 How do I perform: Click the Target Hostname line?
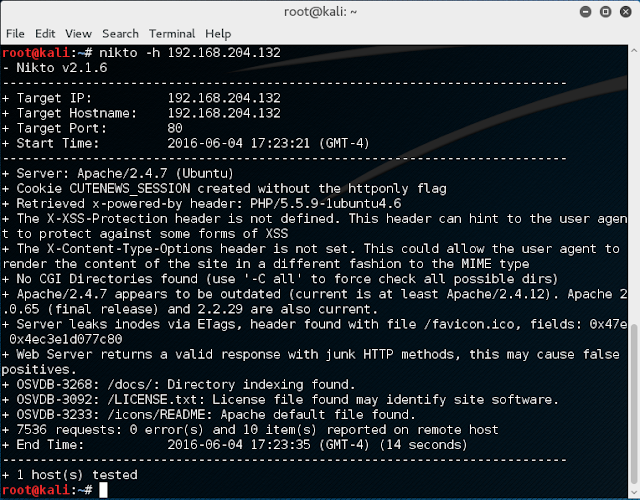(141, 113)
